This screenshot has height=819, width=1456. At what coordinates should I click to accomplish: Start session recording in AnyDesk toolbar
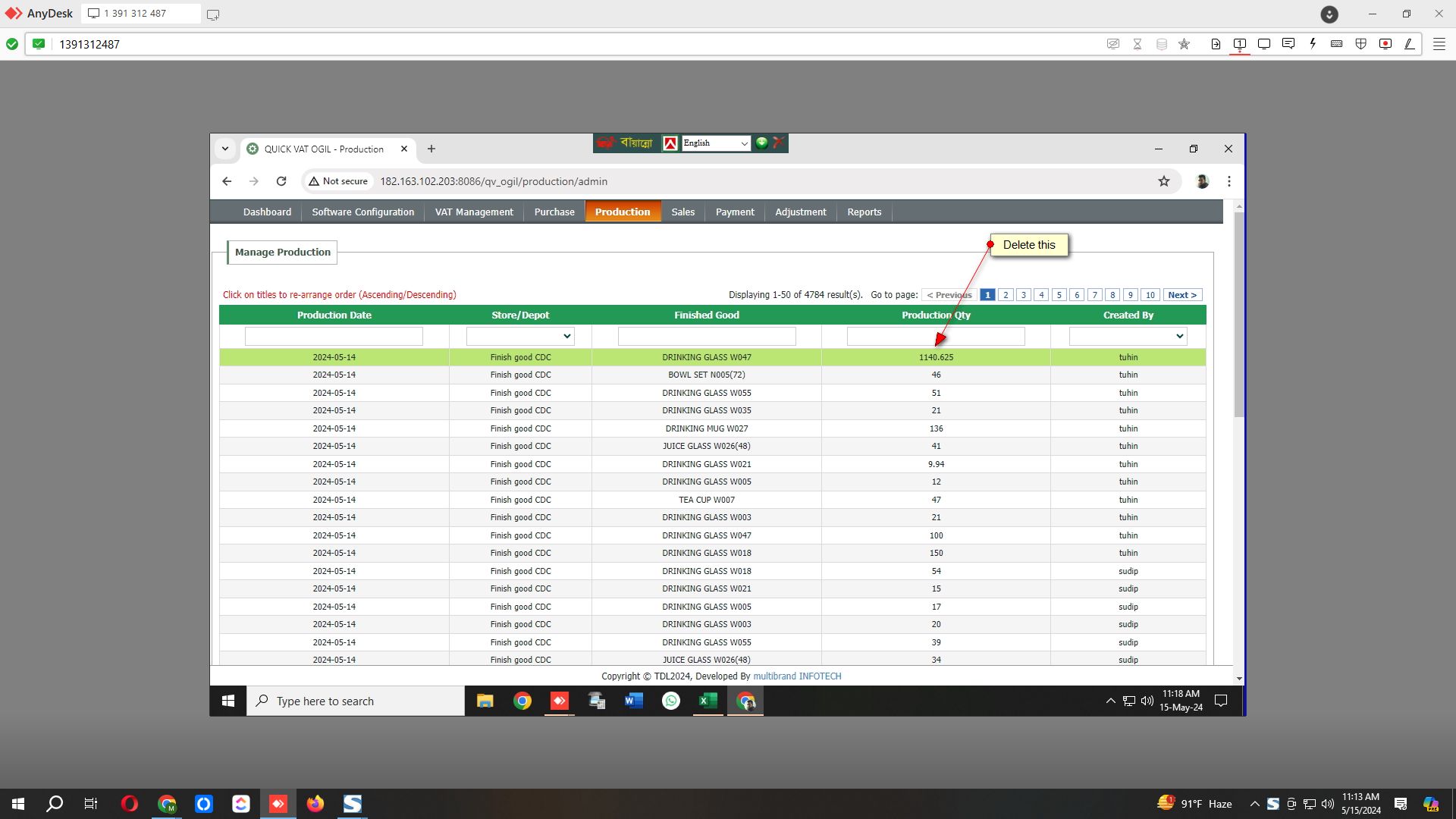[x=1385, y=44]
